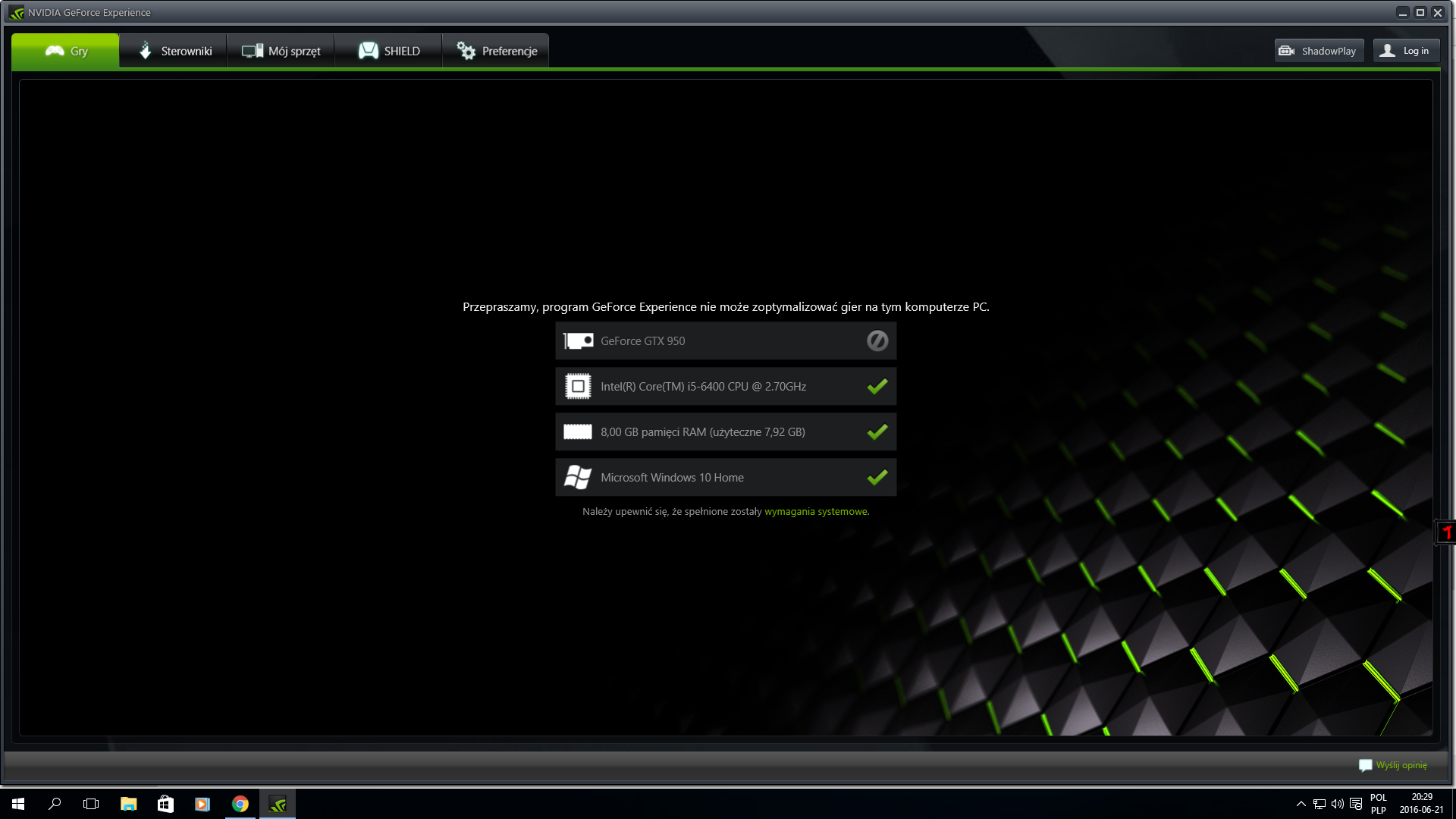Open the Windows Store taskbar icon
The height and width of the screenshot is (819, 1456).
coord(165,804)
